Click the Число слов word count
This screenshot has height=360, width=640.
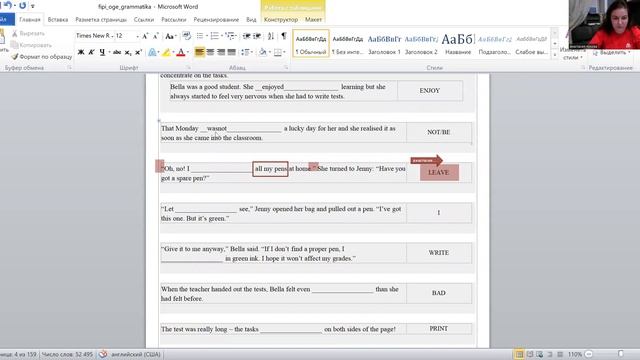pos(67,354)
